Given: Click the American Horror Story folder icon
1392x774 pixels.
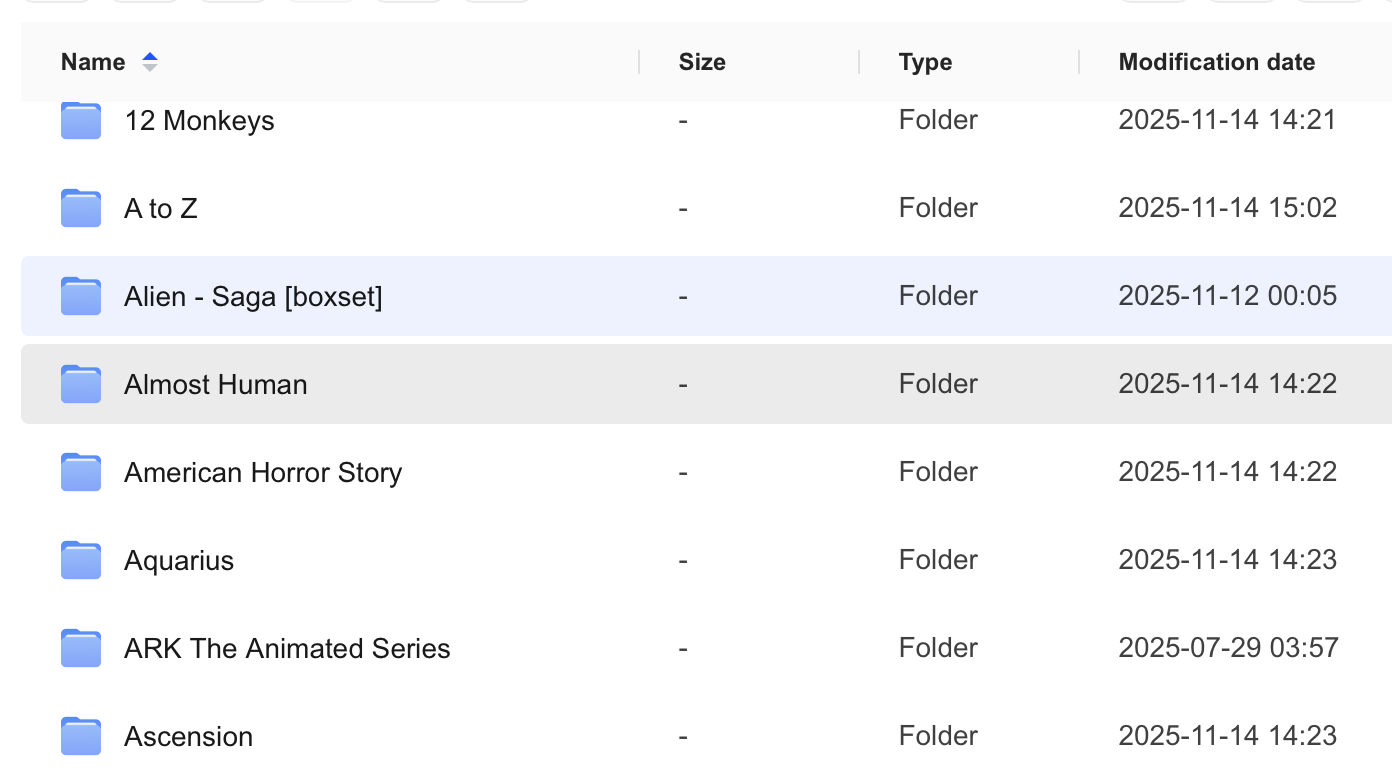Looking at the screenshot, I should 81,473.
